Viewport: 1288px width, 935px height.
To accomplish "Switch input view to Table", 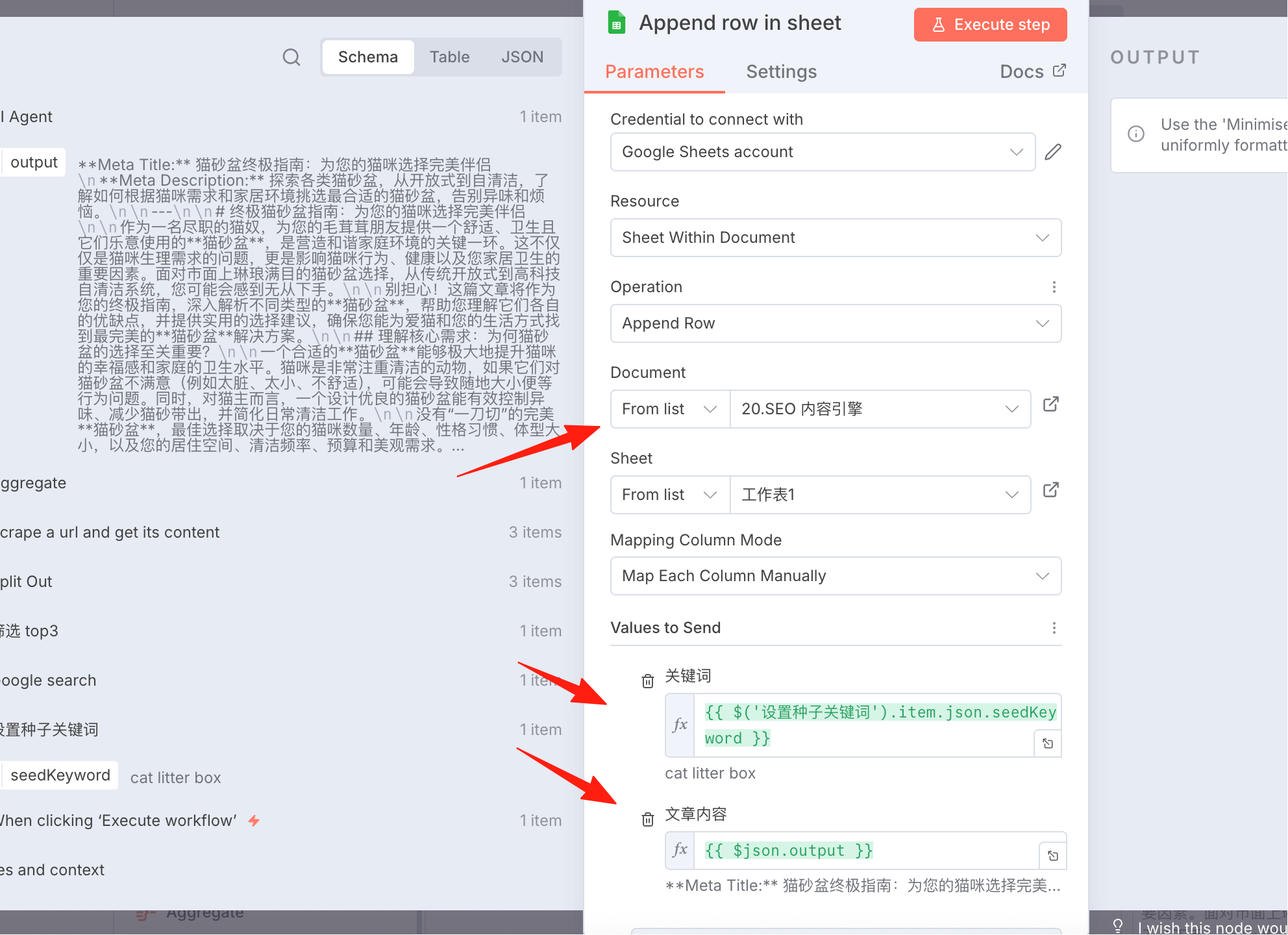I will click(x=449, y=57).
